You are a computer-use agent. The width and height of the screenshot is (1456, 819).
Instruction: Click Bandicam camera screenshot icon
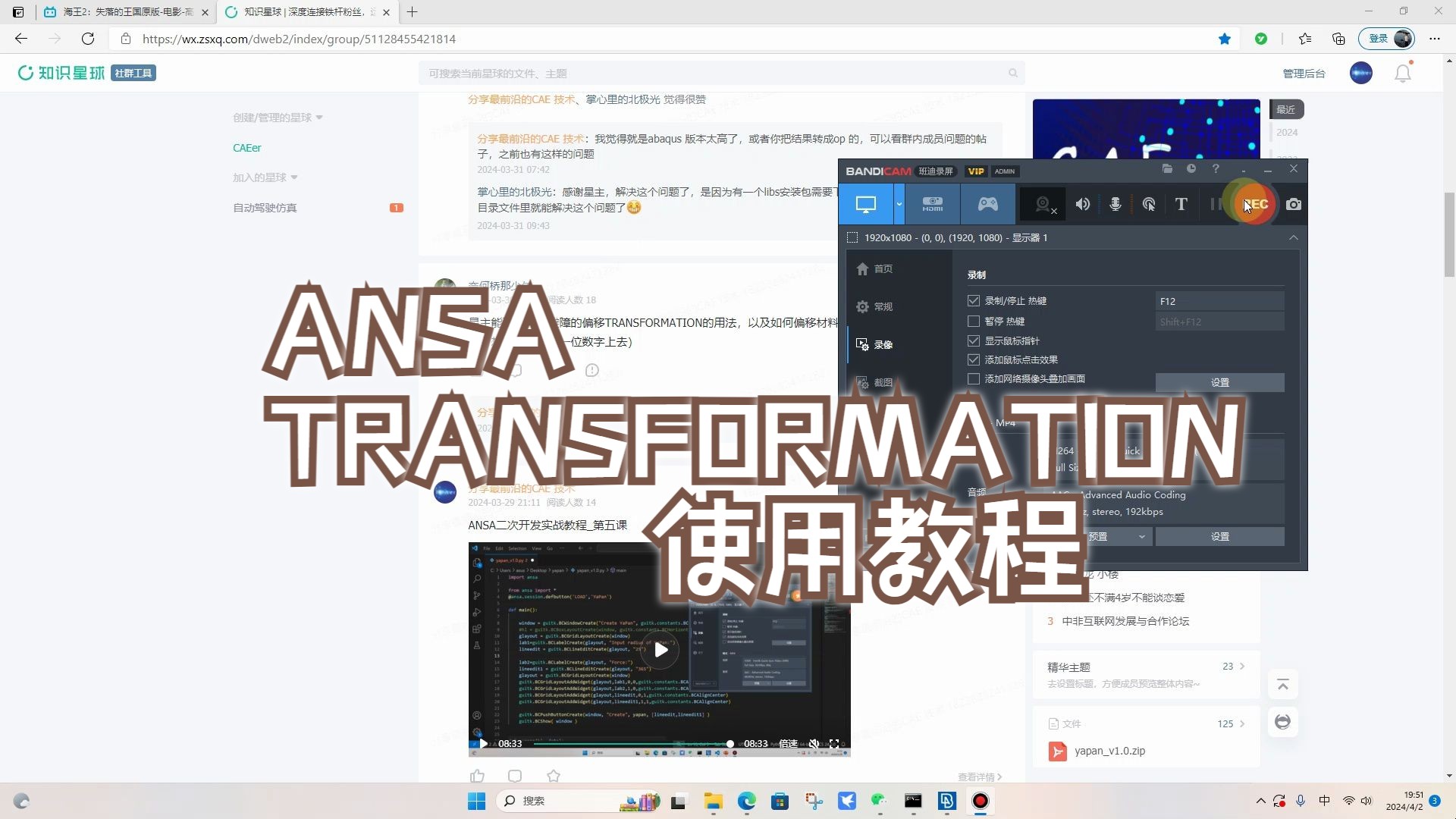click(x=1294, y=204)
